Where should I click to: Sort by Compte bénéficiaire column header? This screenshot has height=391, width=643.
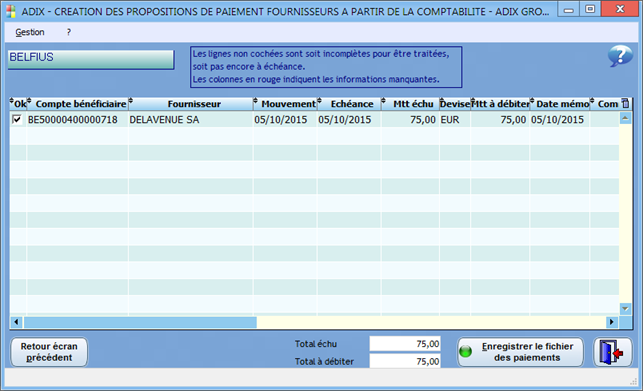point(78,104)
